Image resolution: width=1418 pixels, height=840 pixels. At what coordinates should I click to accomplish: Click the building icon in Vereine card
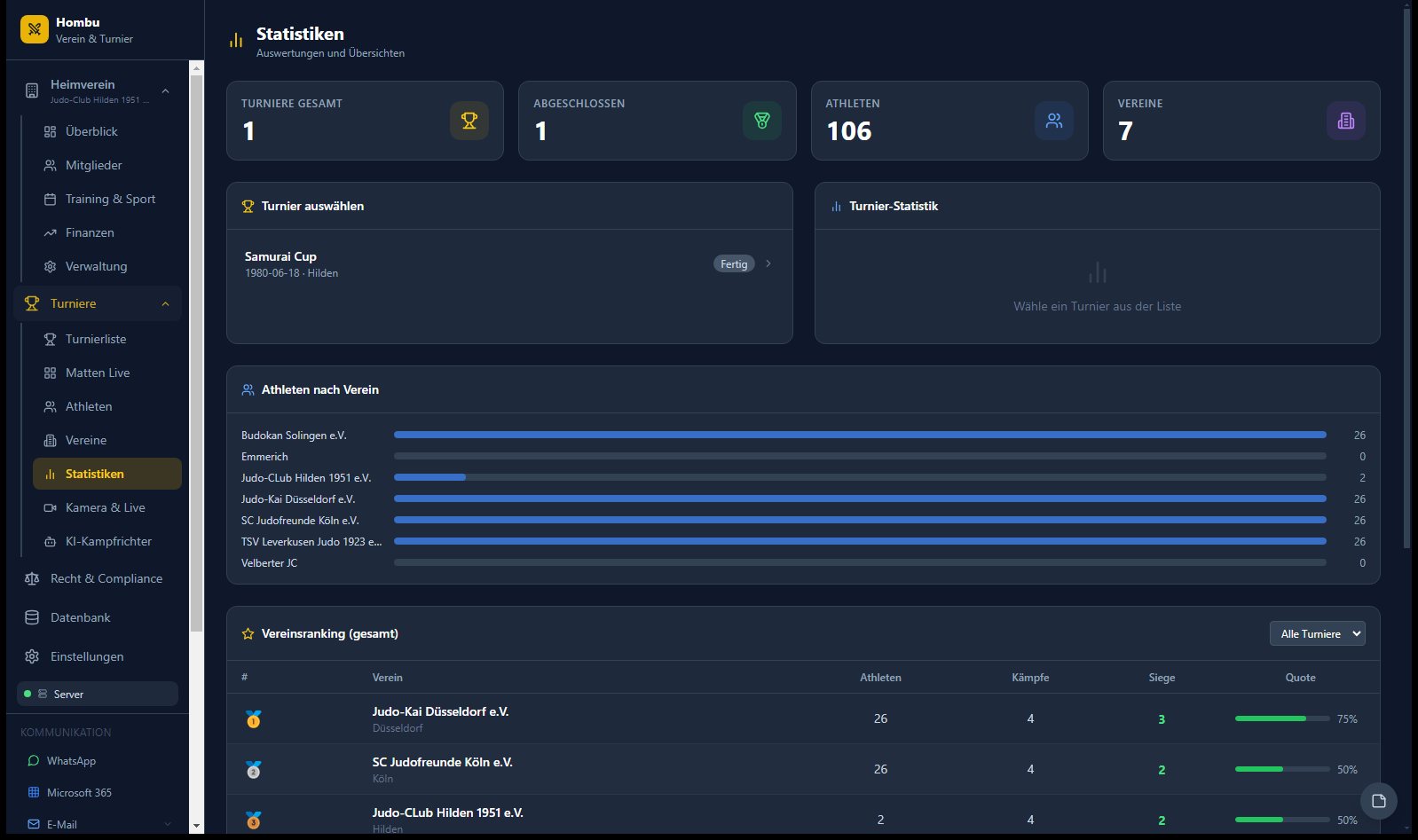1346,121
